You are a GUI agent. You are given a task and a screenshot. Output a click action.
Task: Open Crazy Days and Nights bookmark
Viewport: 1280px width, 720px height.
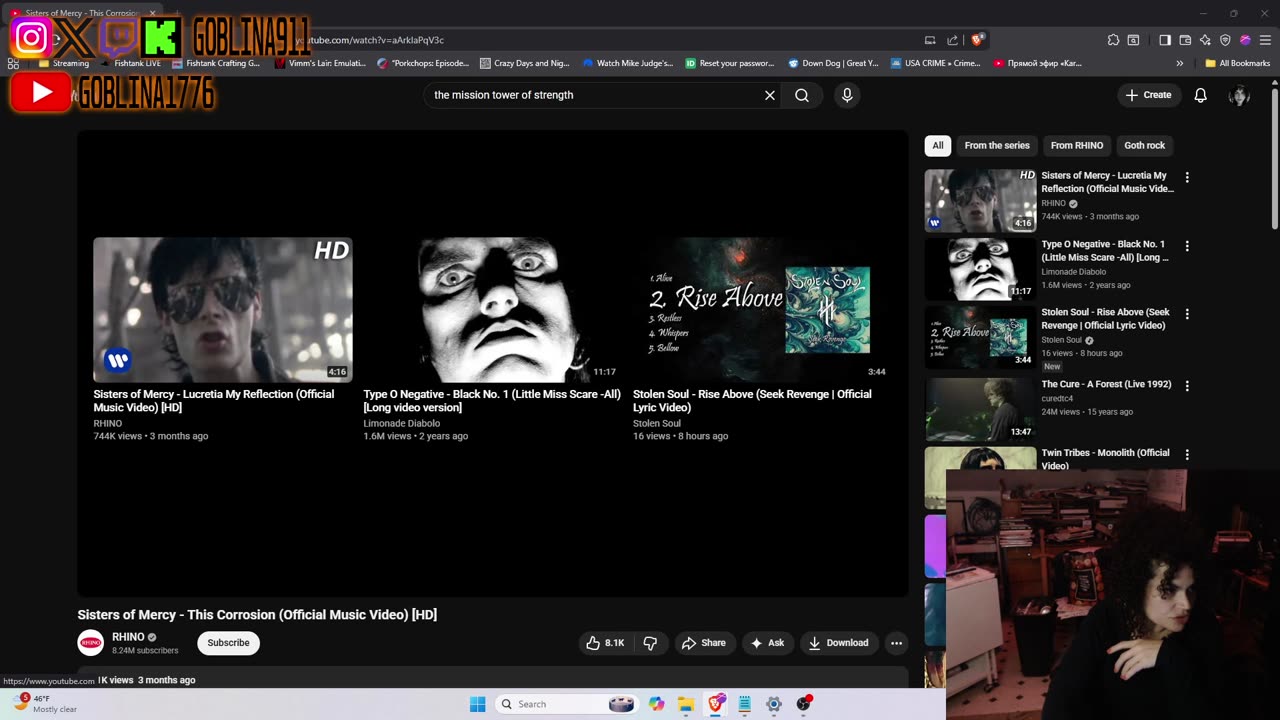tap(525, 63)
